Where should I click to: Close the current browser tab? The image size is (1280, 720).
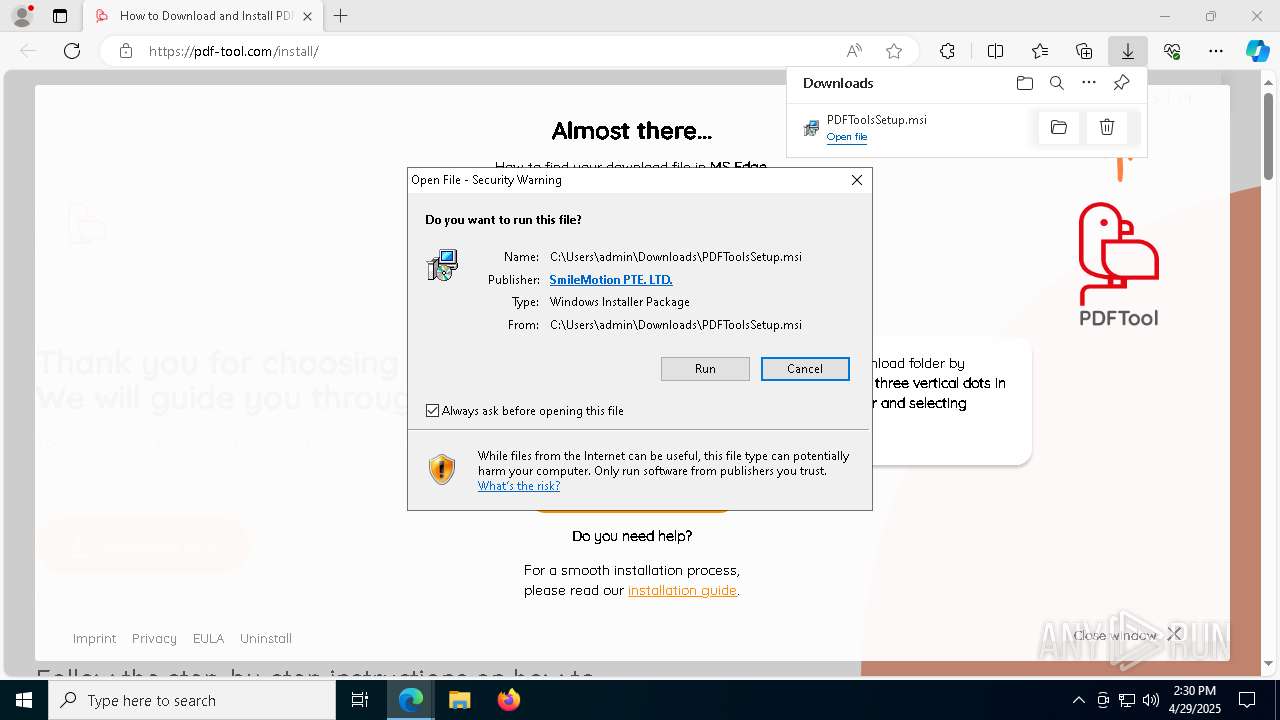307,16
